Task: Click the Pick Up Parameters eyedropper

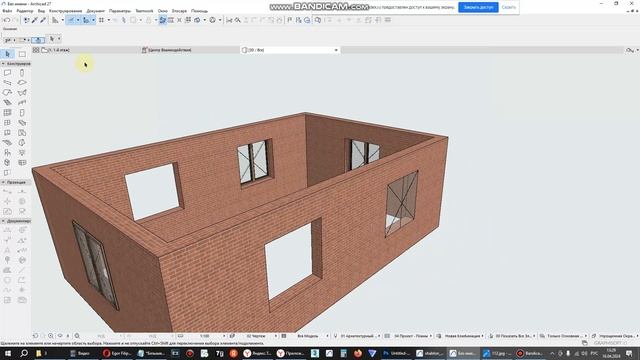Action: pos(35,20)
